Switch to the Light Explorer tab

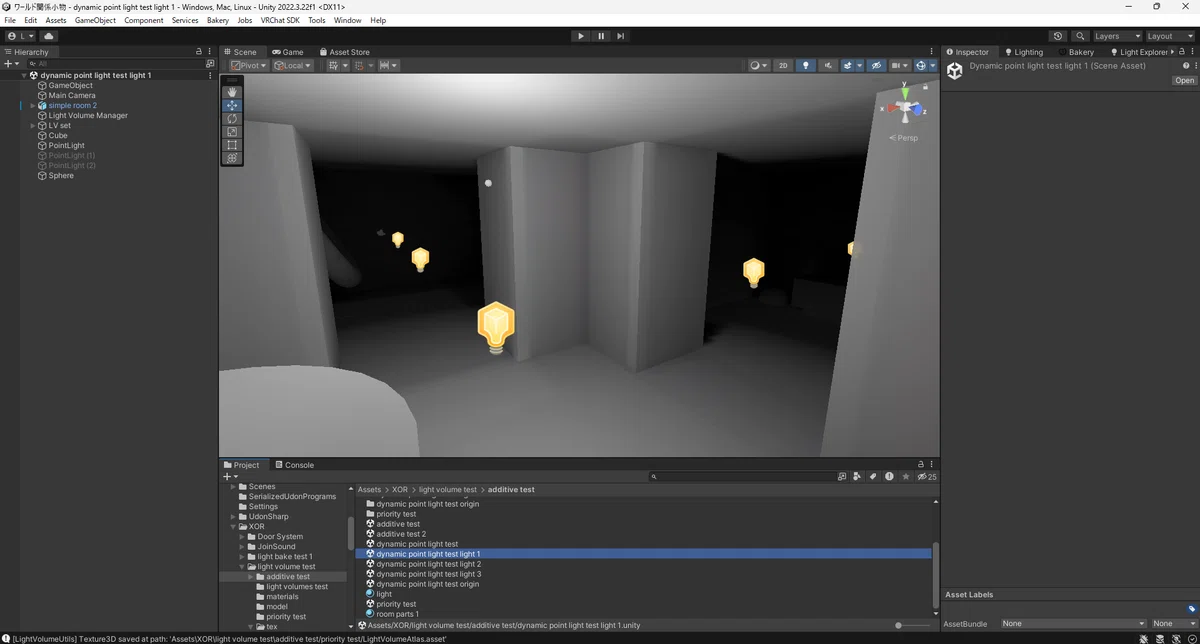coord(1139,52)
